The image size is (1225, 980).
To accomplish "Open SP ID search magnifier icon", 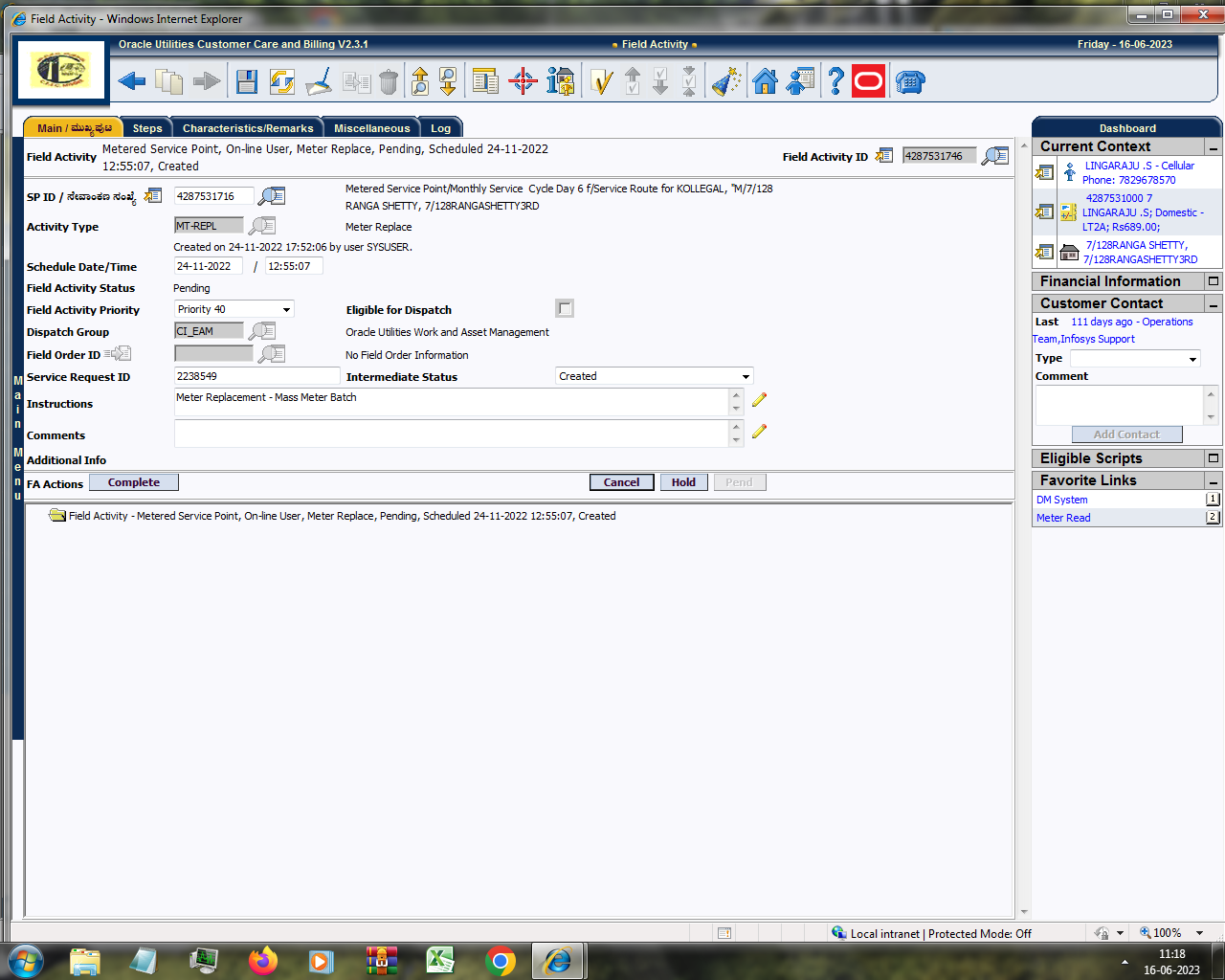I will (272, 196).
